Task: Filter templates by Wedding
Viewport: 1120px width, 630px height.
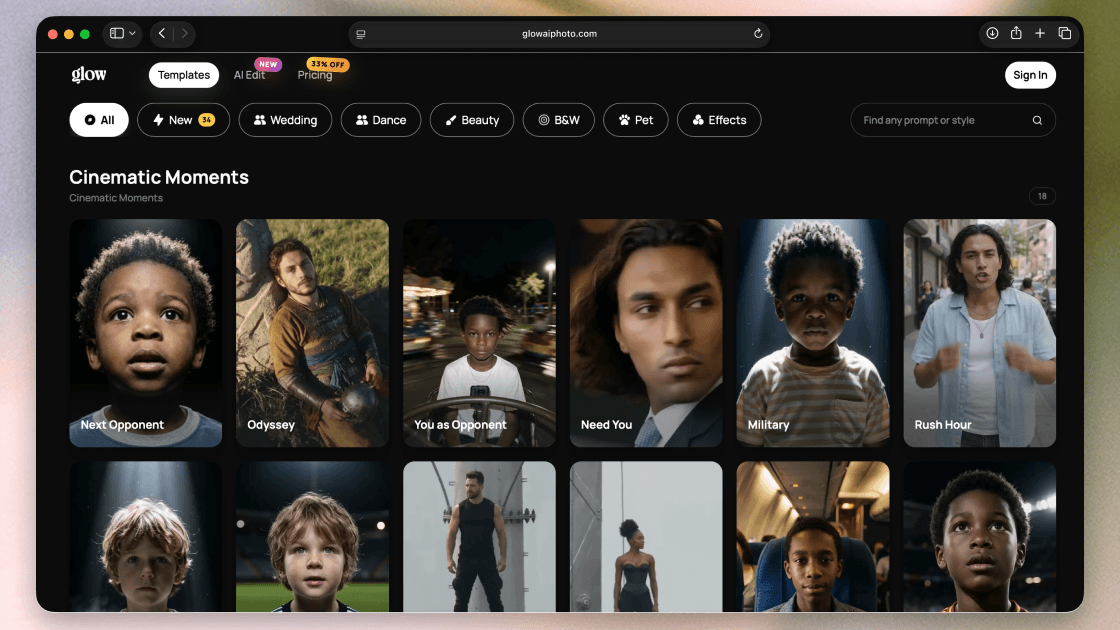Action: pyautogui.click(x=285, y=120)
